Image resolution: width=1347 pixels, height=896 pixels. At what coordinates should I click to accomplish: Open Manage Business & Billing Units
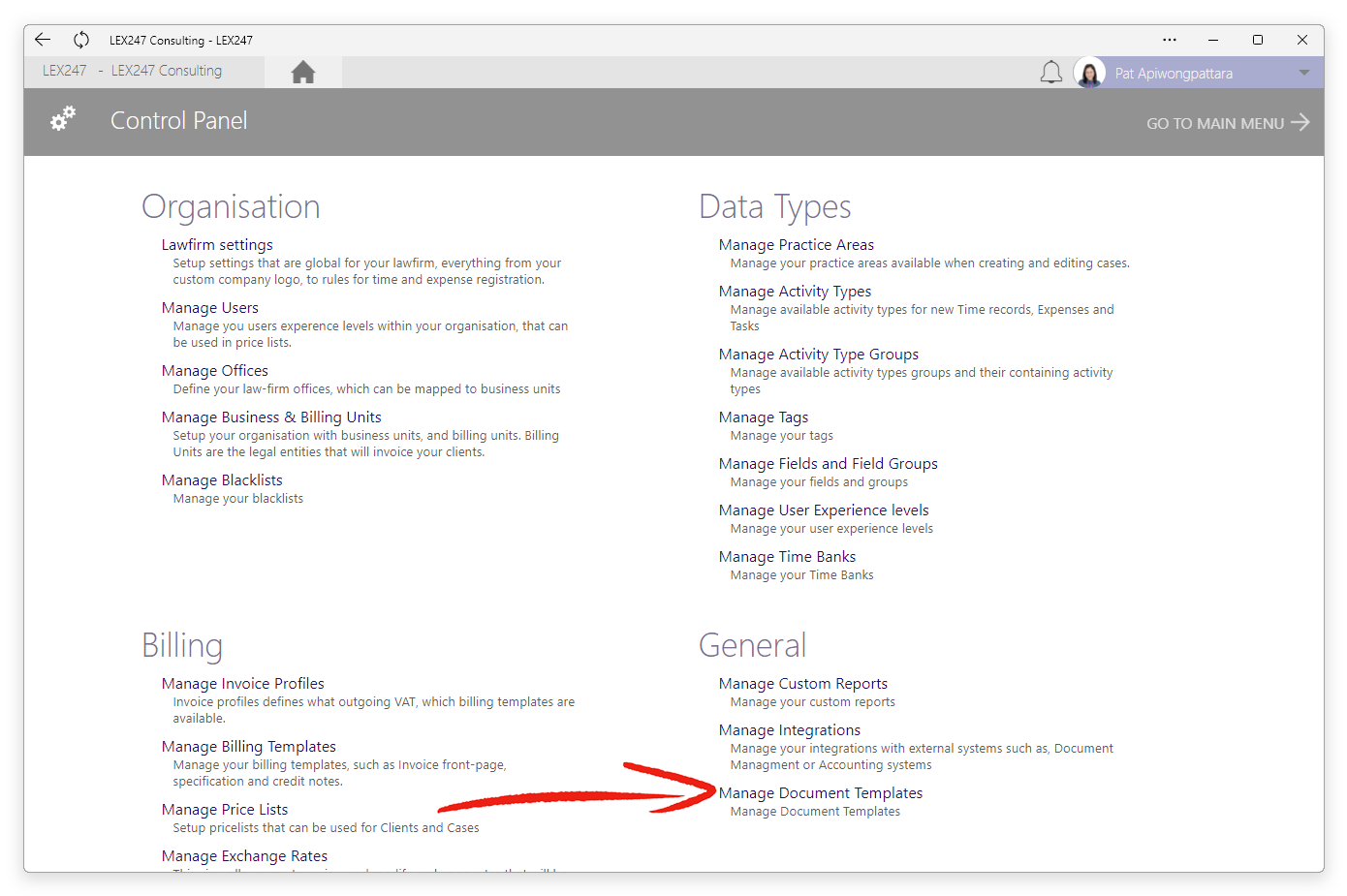coord(271,417)
